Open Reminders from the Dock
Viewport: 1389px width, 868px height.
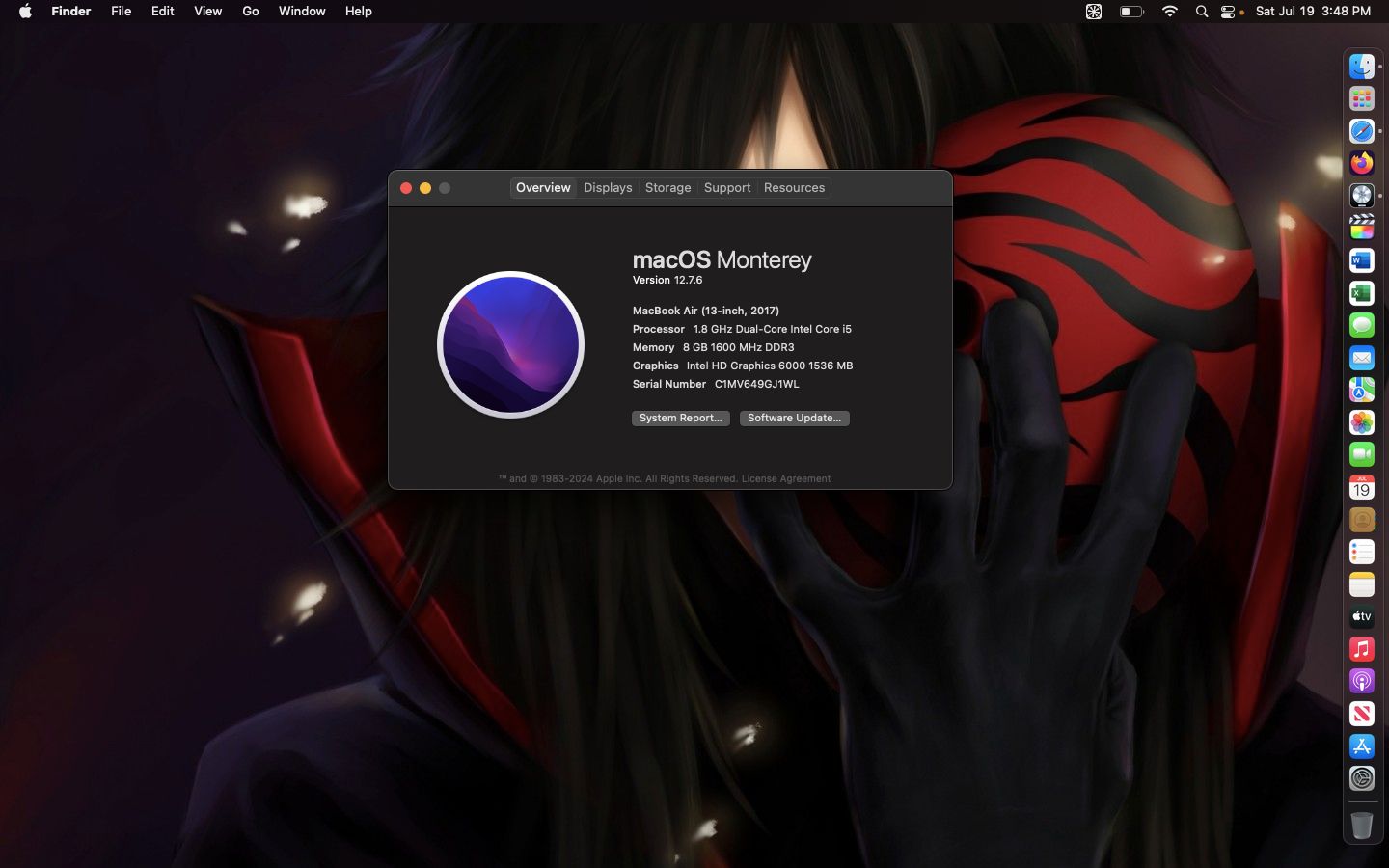pyautogui.click(x=1361, y=552)
